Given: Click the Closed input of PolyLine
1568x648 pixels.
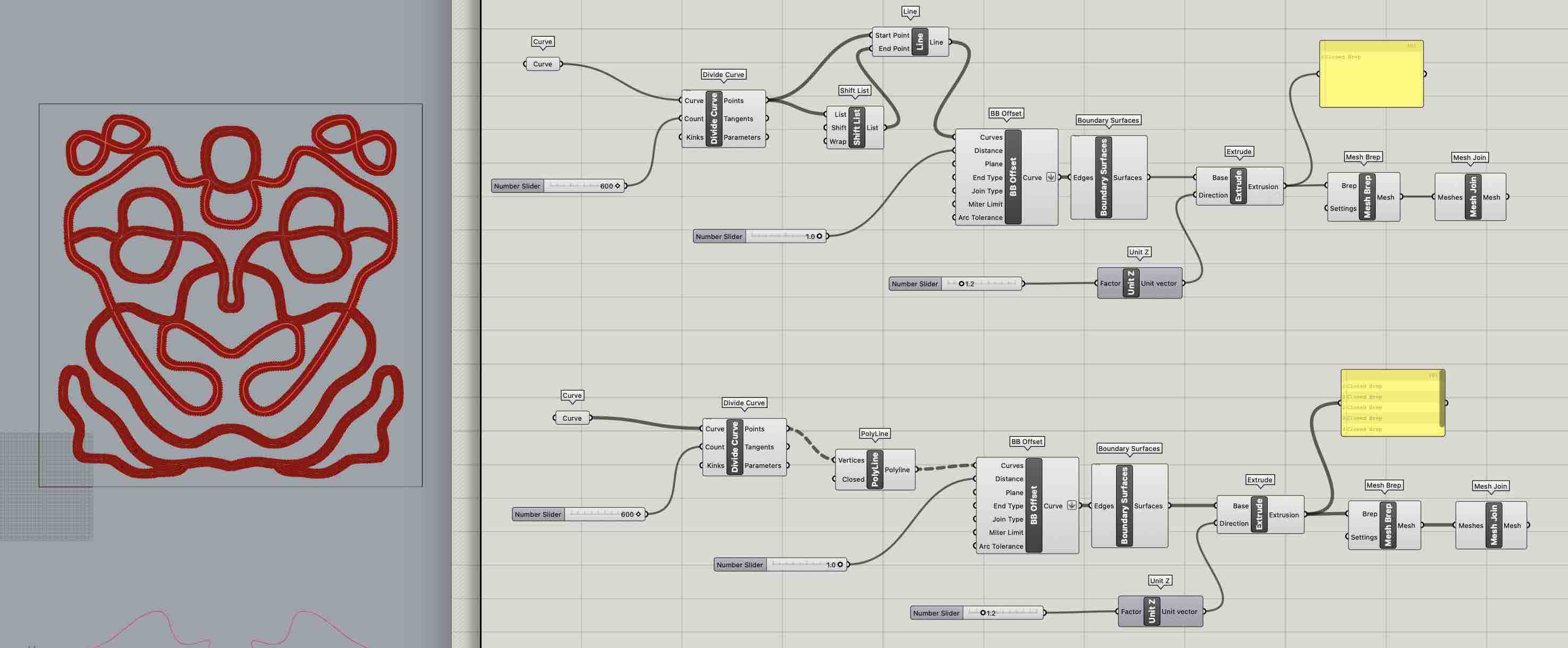Looking at the screenshot, I should pos(852,479).
